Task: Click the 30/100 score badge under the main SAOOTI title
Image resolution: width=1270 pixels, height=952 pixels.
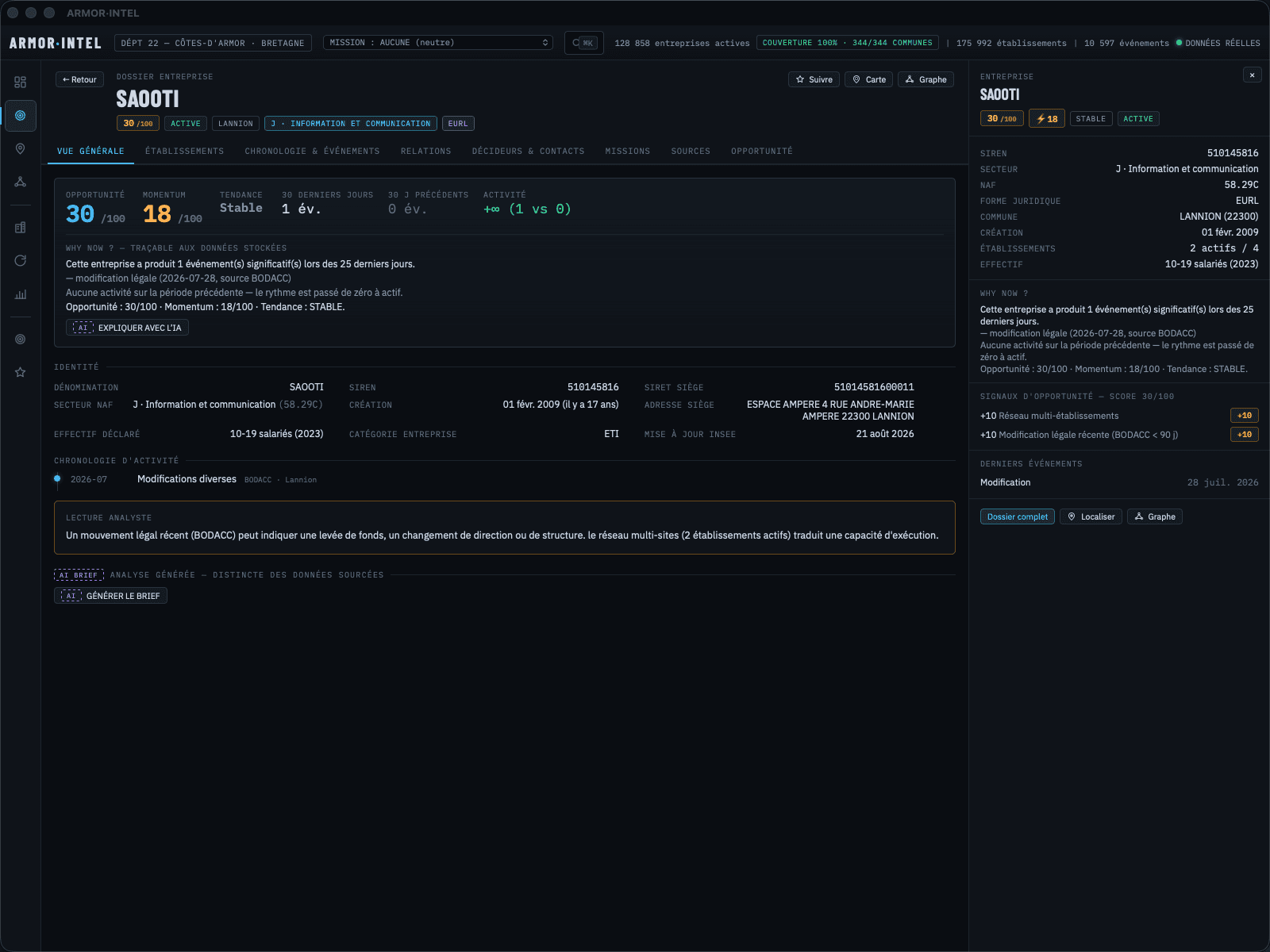Action: pos(138,124)
